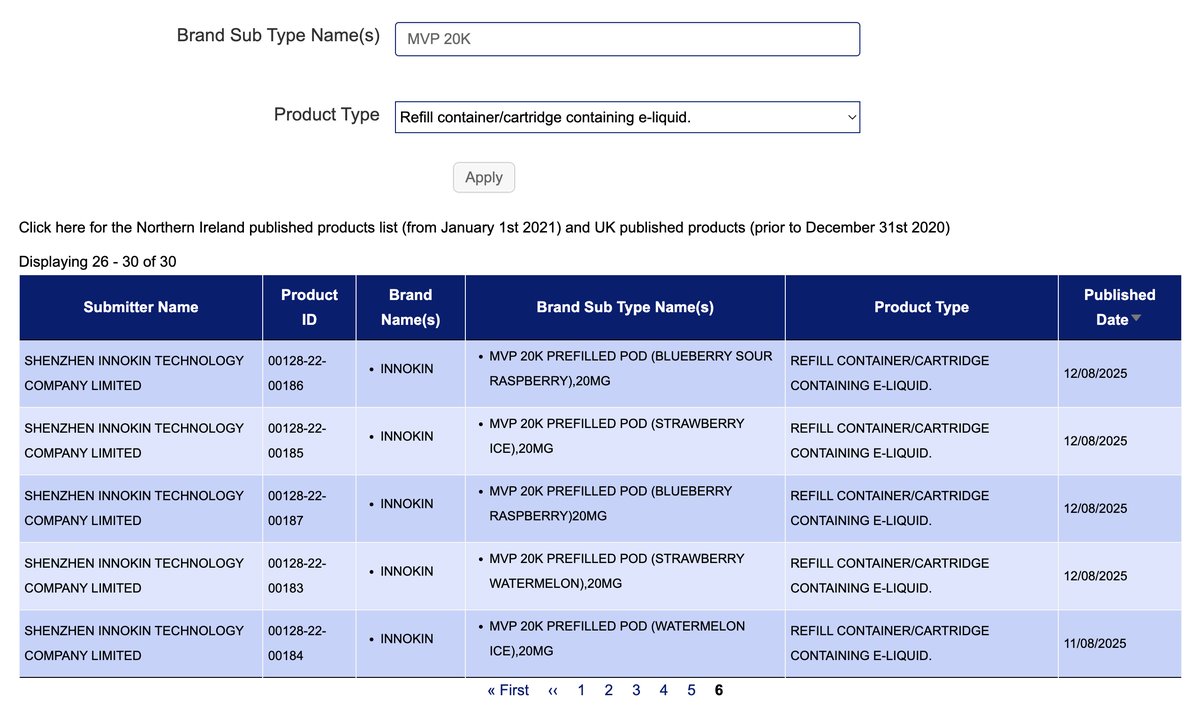Click INNOKIN brand in Strawberry Ice row
1200x706 pixels.
(407, 436)
